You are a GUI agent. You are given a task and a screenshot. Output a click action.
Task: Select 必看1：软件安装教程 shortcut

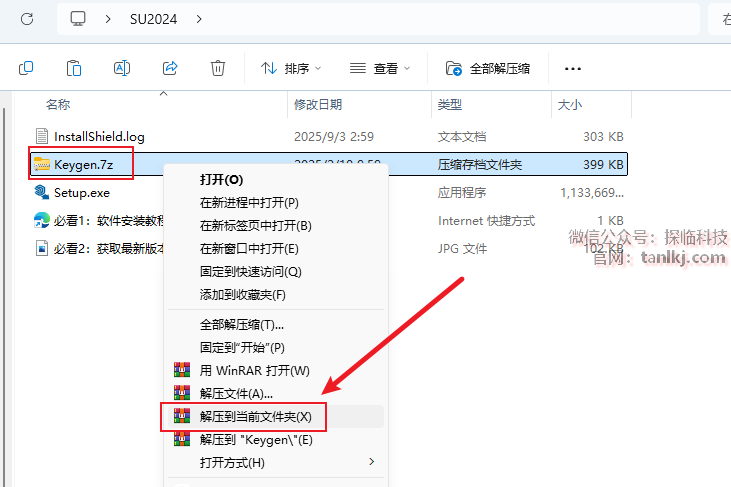point(109,220)
